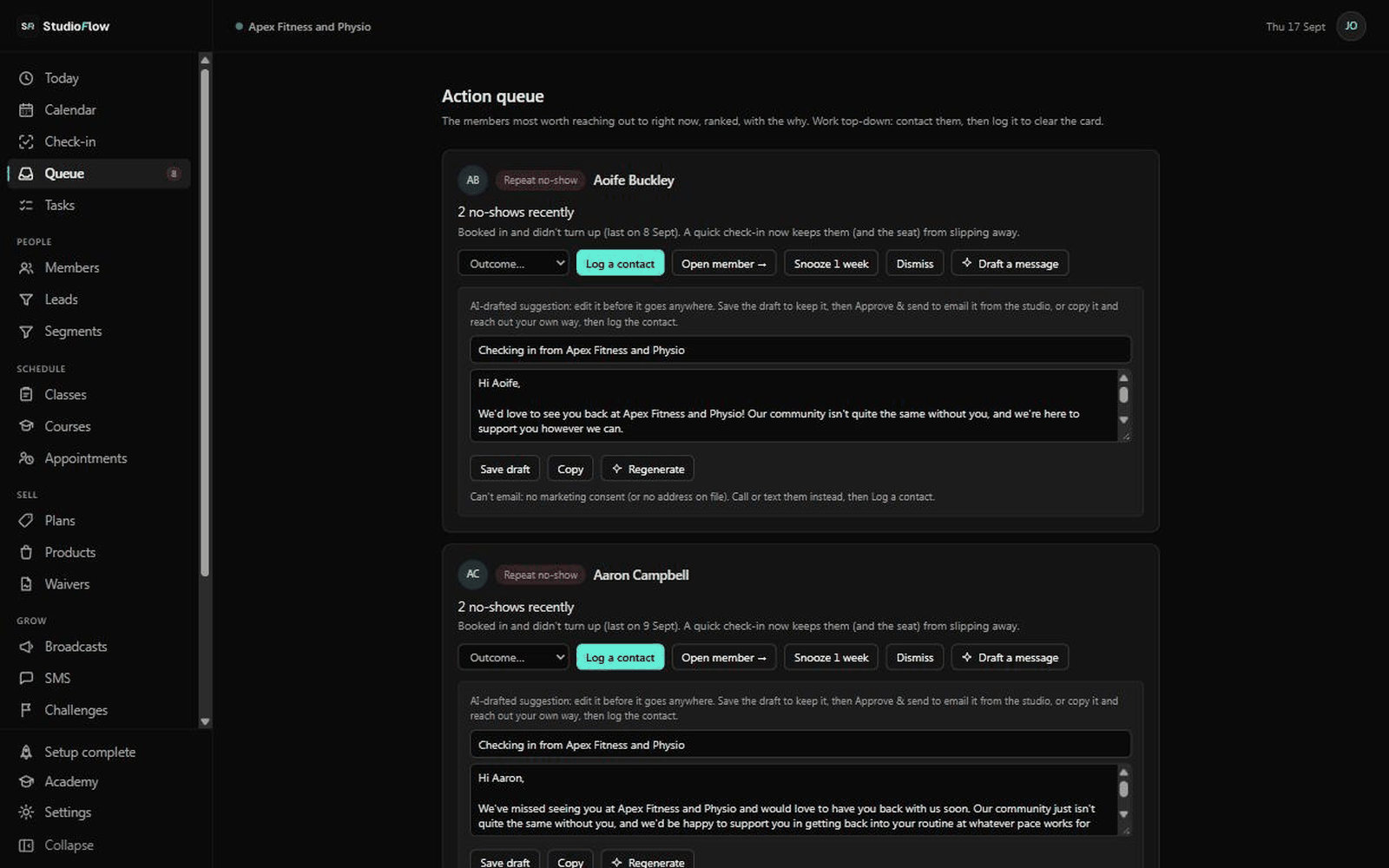Open the Tasks checklist icon
This screenshot has width=1389, height=868.
click(26, 206)
